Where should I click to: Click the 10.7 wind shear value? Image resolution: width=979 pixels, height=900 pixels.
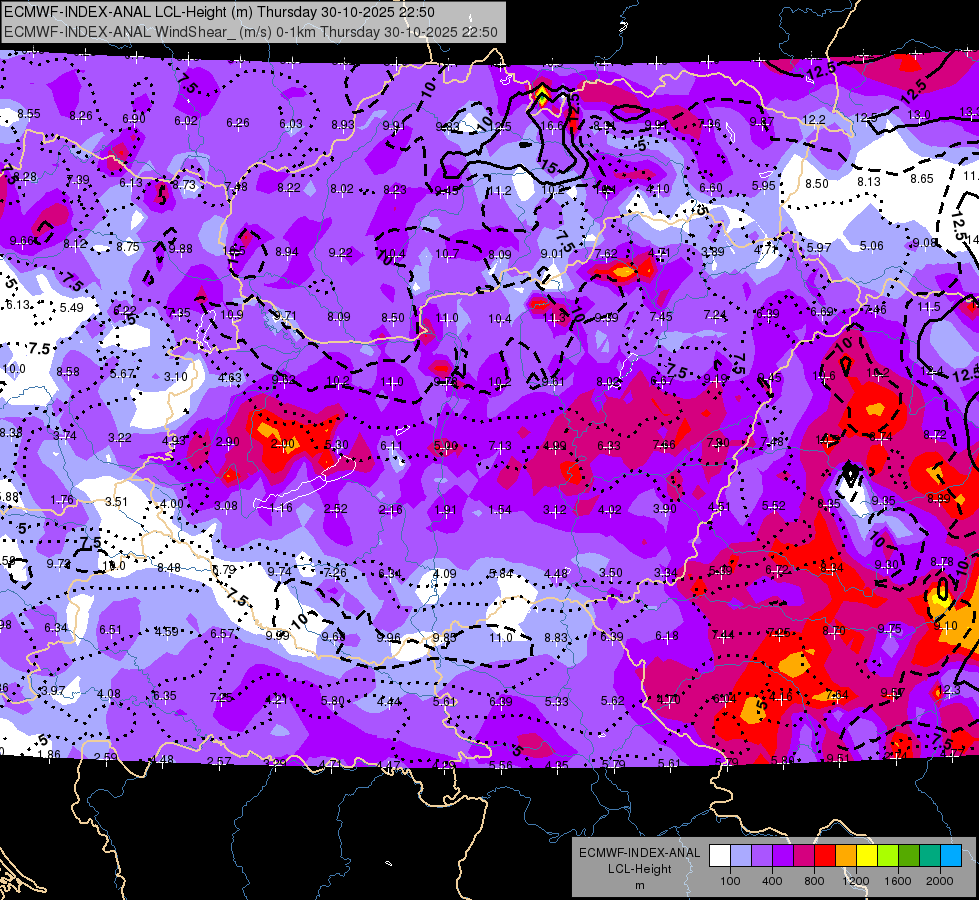coord(447,254)
